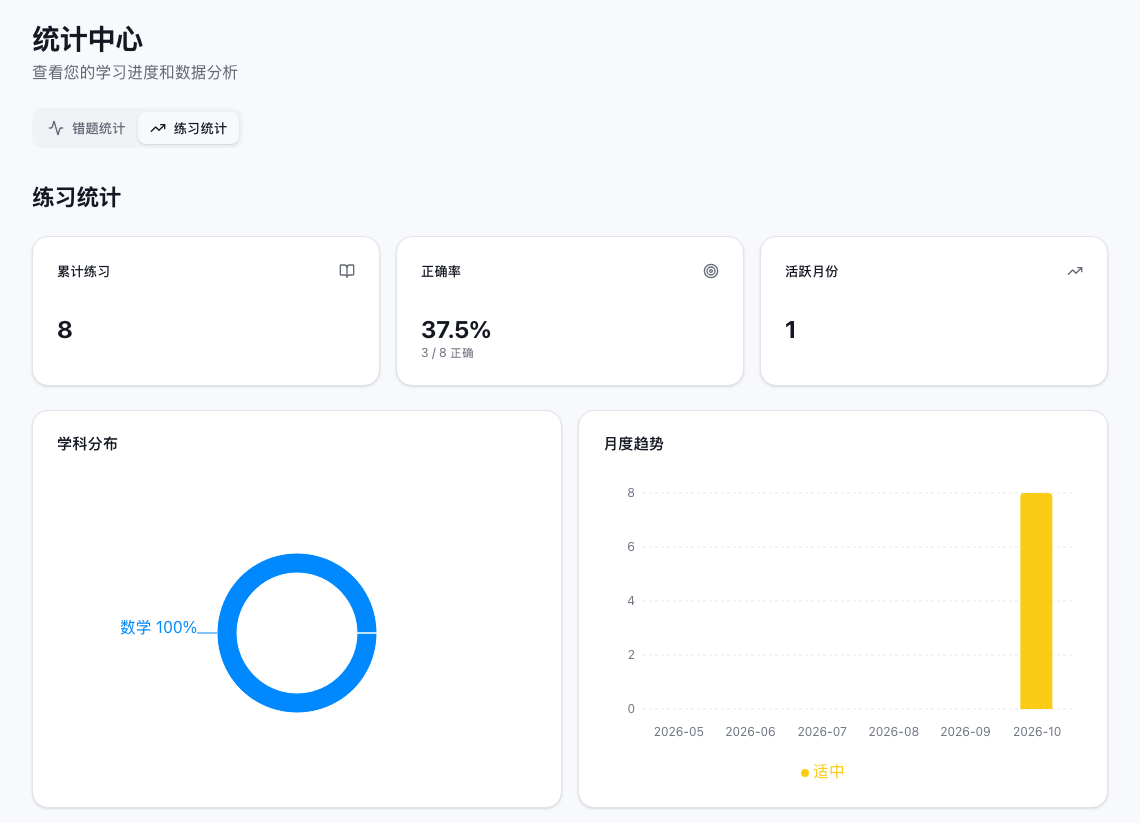Screen dimensions: 1140x823
Task: Click the 2026-06 axis label
Action: [750, 731]
